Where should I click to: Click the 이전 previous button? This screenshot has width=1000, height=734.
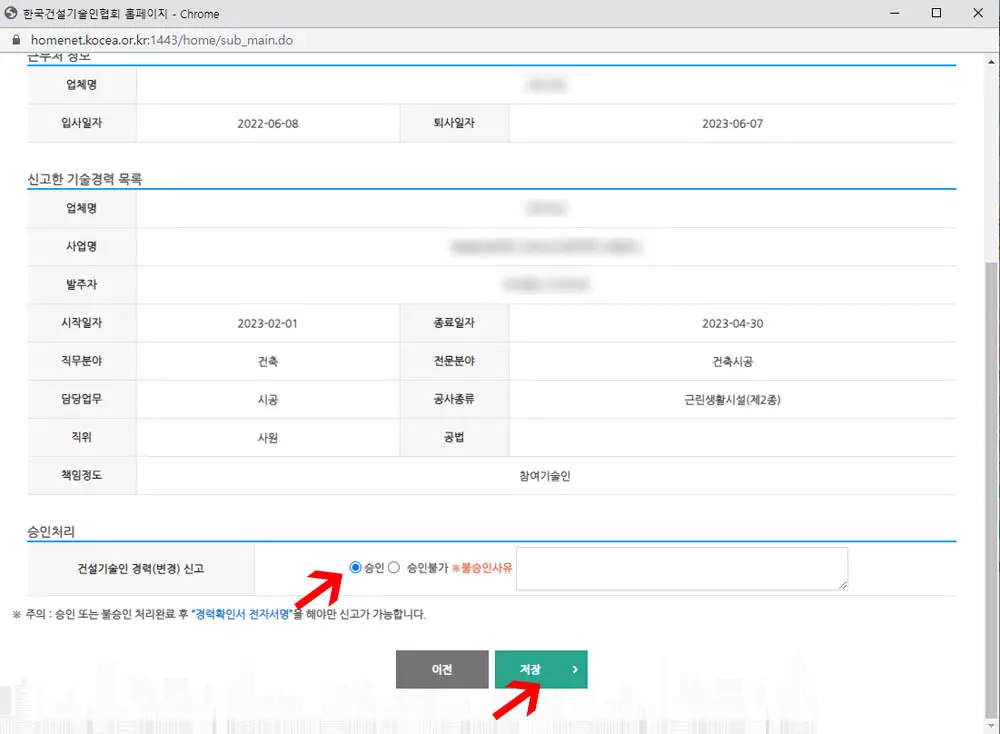[x=441, y=669]
